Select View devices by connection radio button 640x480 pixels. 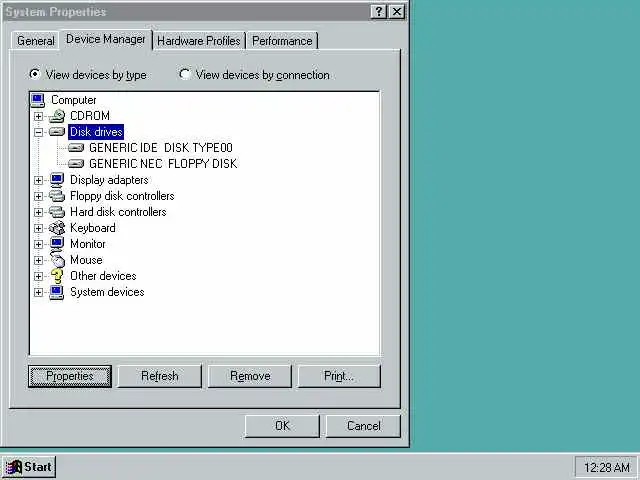(184, 74)
